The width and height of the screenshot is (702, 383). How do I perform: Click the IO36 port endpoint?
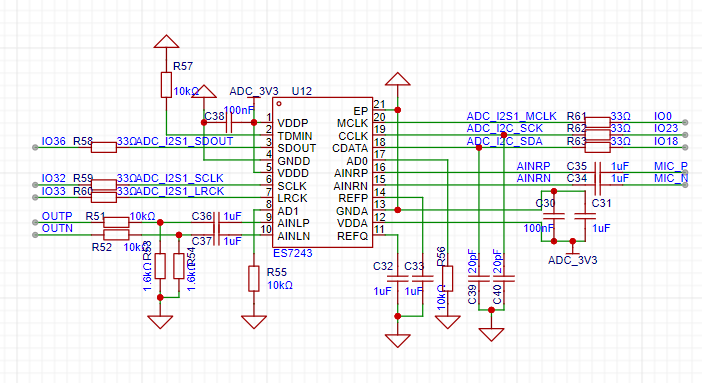point(35,147)
